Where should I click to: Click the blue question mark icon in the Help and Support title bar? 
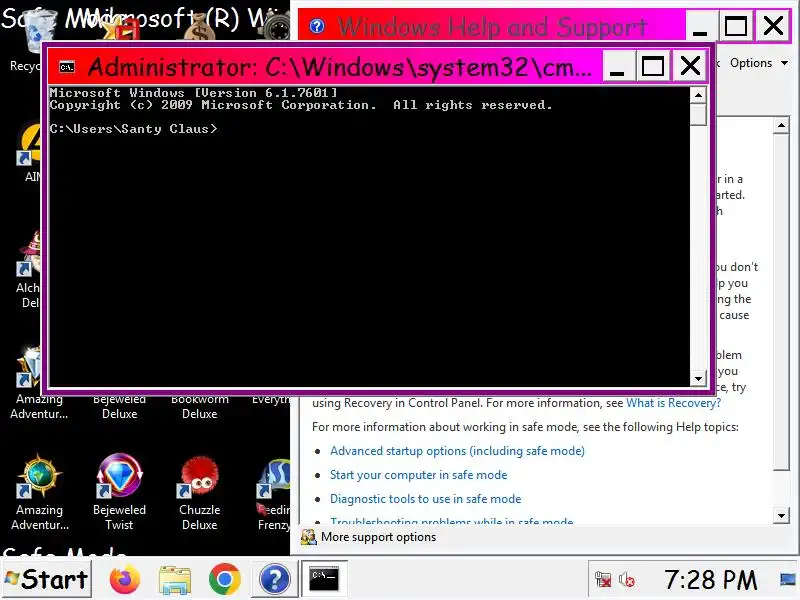point(317,26)
